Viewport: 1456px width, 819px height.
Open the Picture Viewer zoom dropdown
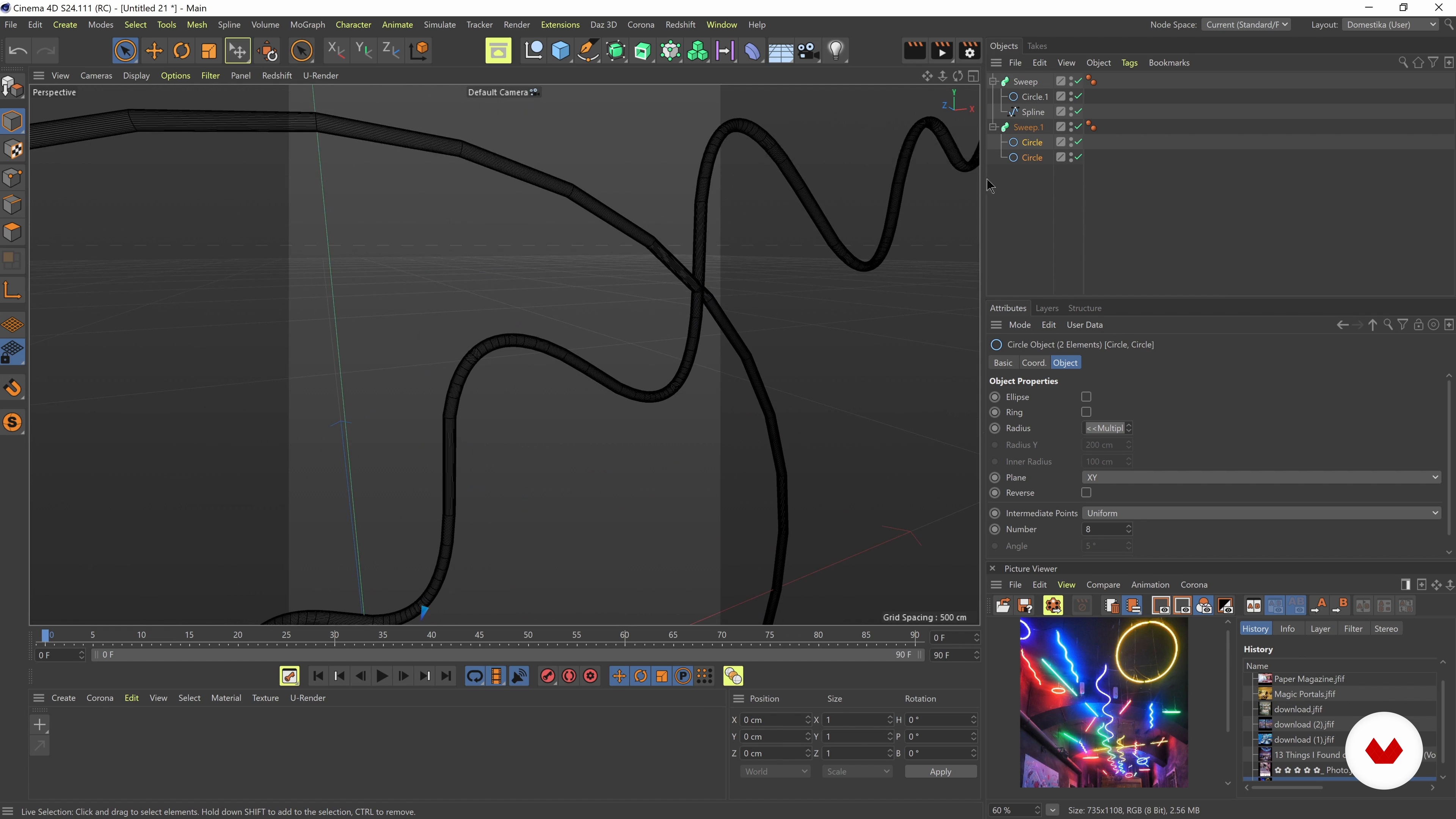(1053, 811)
